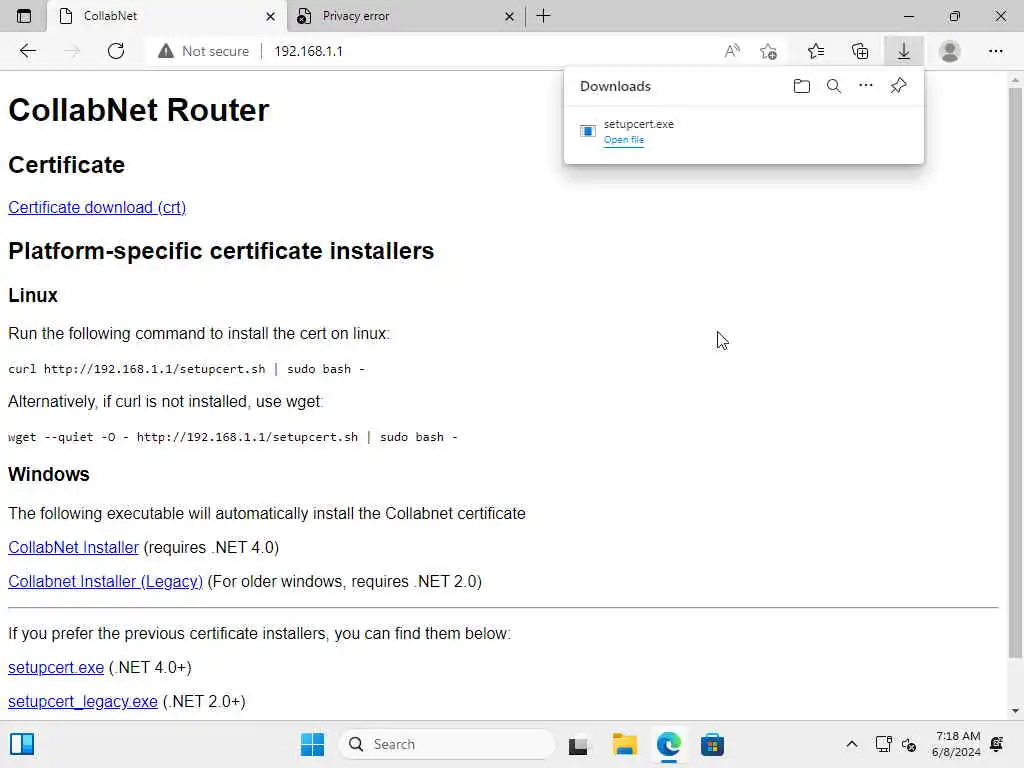Open the tab actions menu icon
1024x768 pixels.
pos(24,16)
